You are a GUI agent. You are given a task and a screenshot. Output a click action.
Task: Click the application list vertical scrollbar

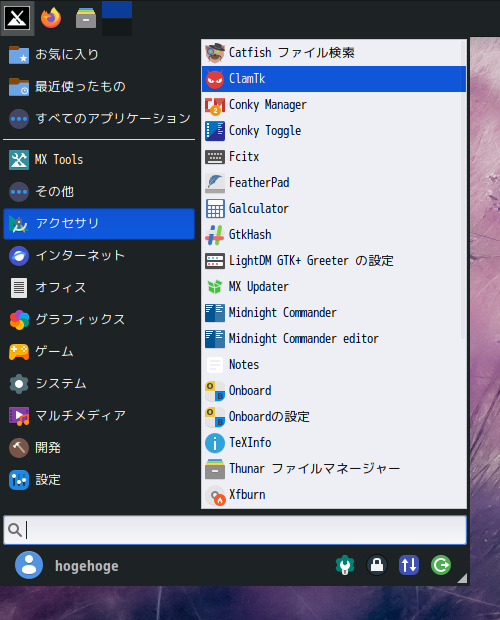463,190
